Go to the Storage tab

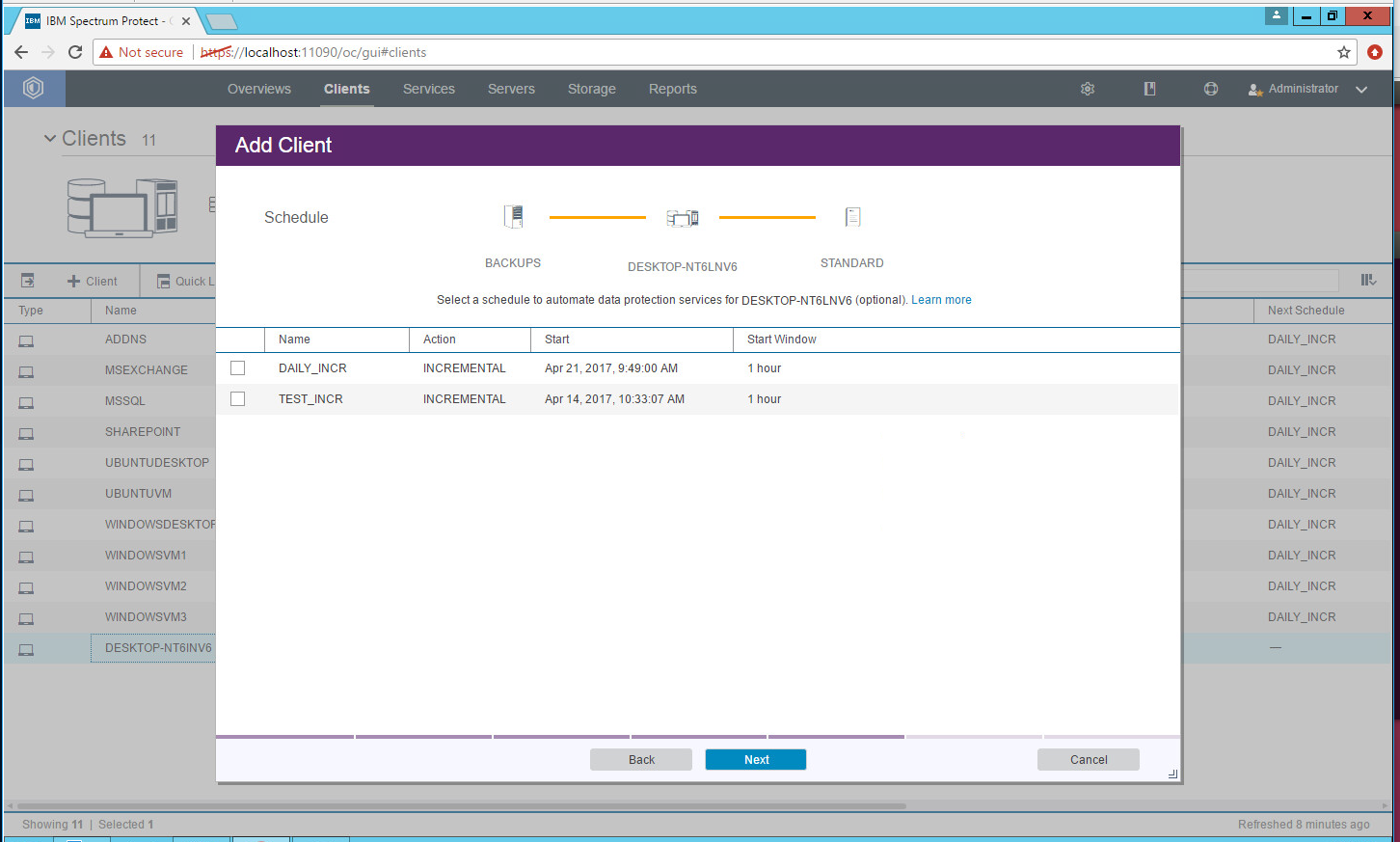point(591,89)
